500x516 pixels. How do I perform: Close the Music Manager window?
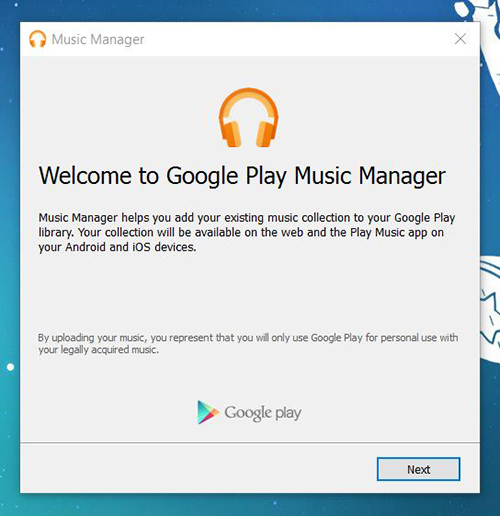tap(460, 39)
